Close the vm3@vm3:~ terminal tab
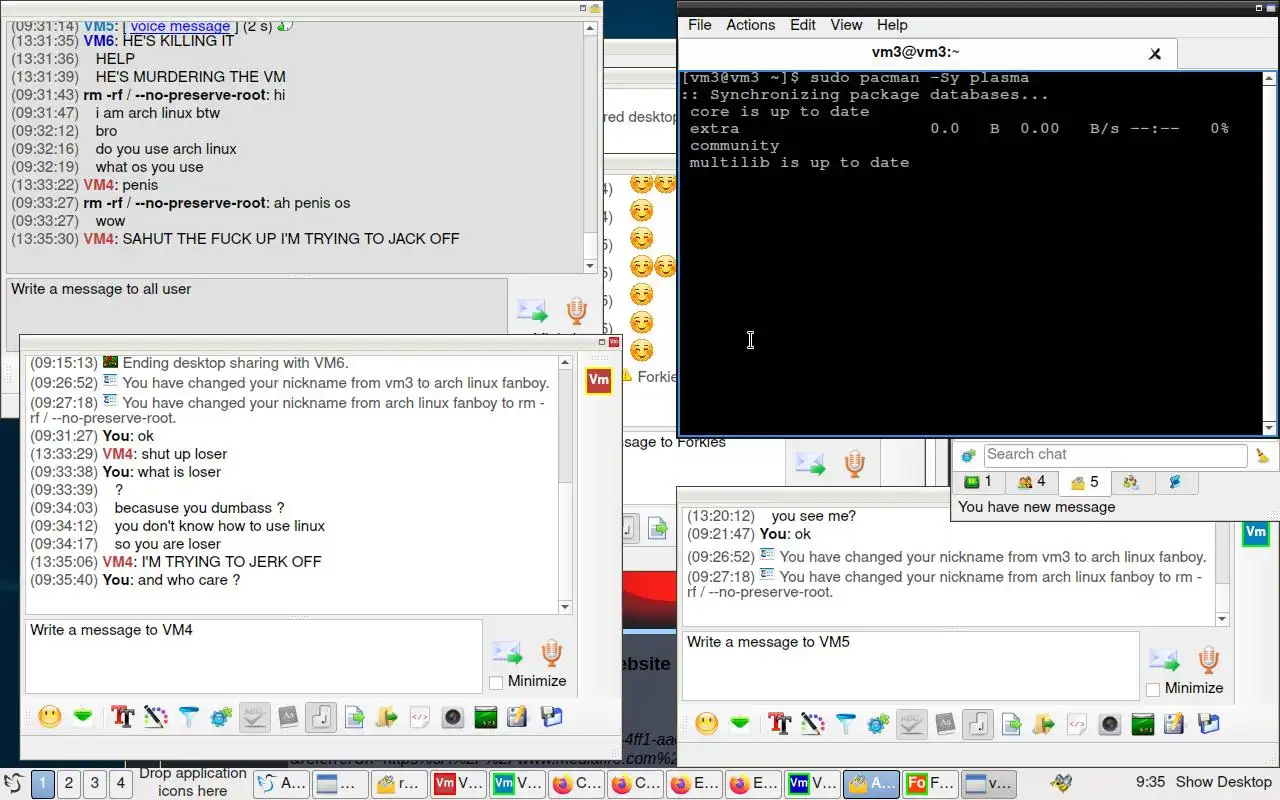The image size is (1280, 800). (1155, 54)
